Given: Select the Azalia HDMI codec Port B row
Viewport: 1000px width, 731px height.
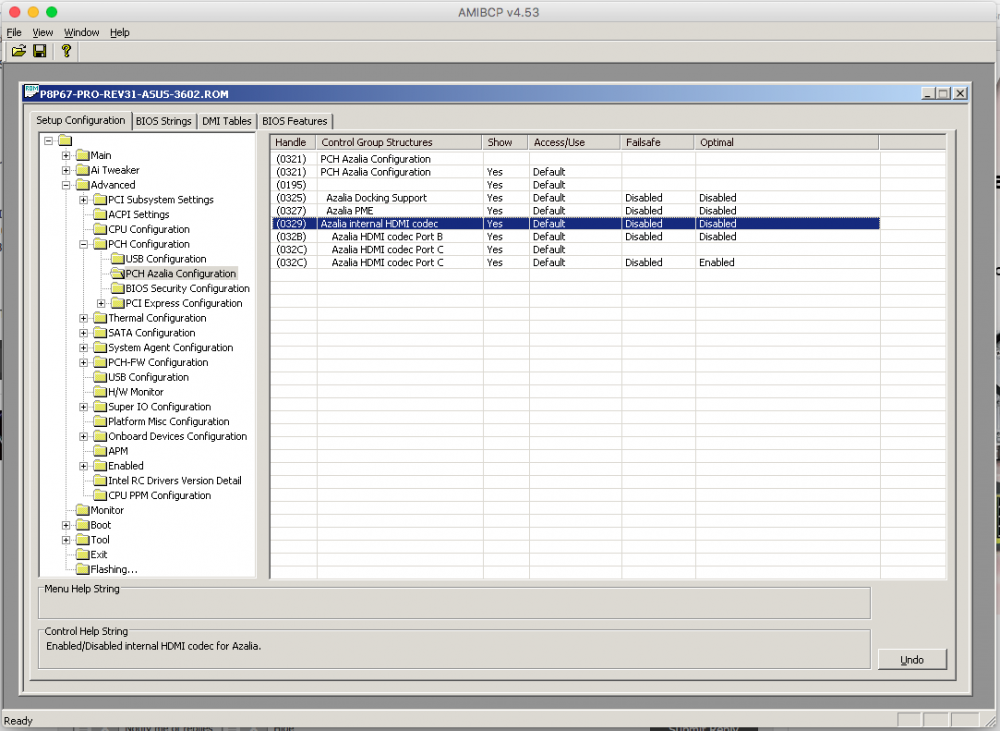Looking at the screenshot, I should 576,237.
